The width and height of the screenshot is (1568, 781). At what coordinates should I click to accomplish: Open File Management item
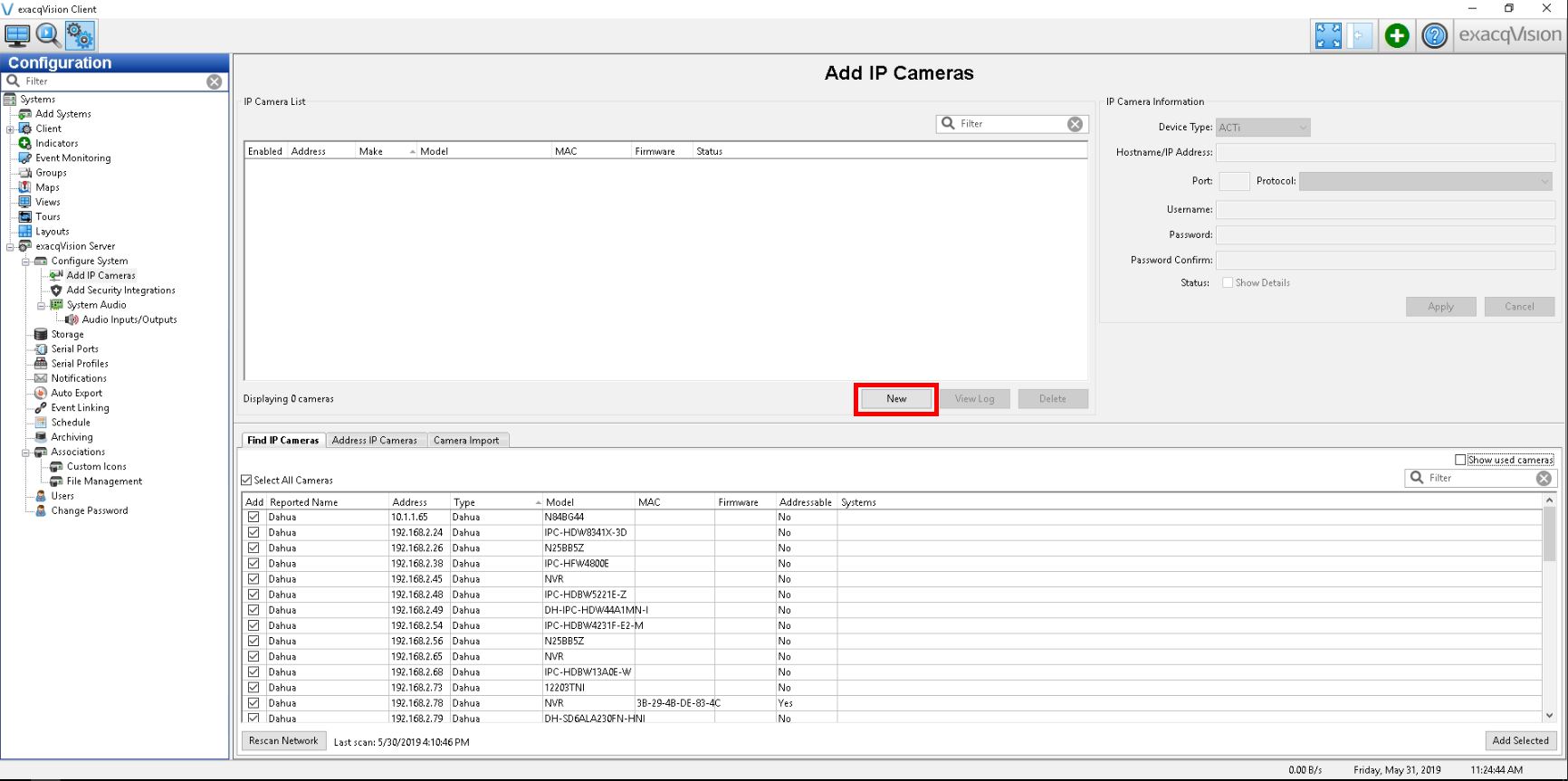coord(104,481)
